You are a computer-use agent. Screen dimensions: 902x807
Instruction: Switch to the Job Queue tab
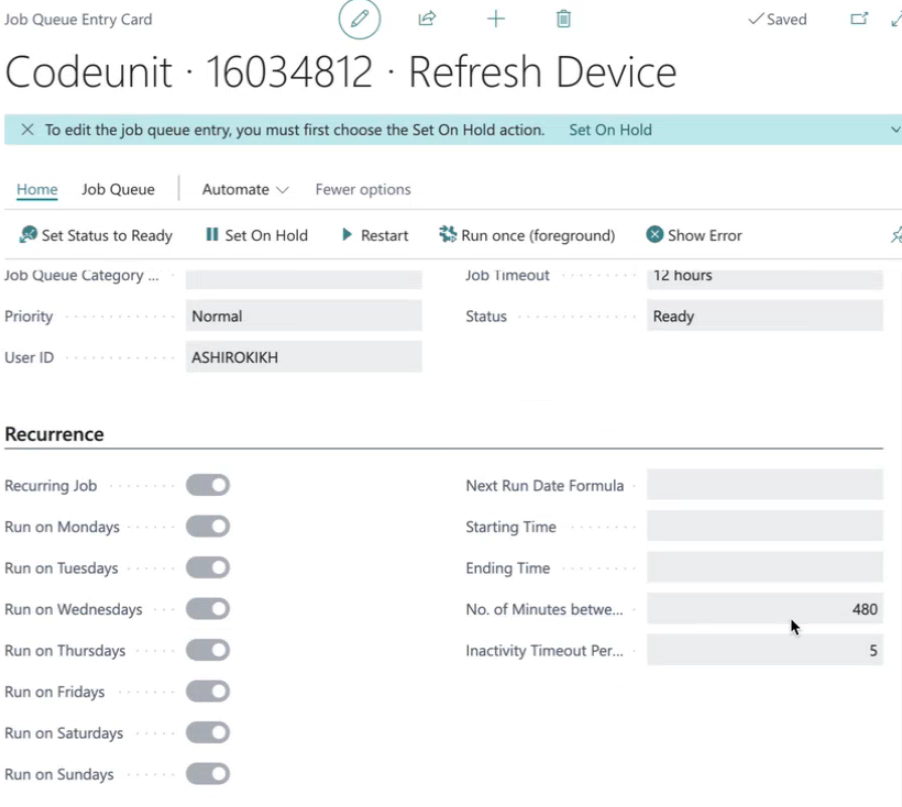[118, 189]
